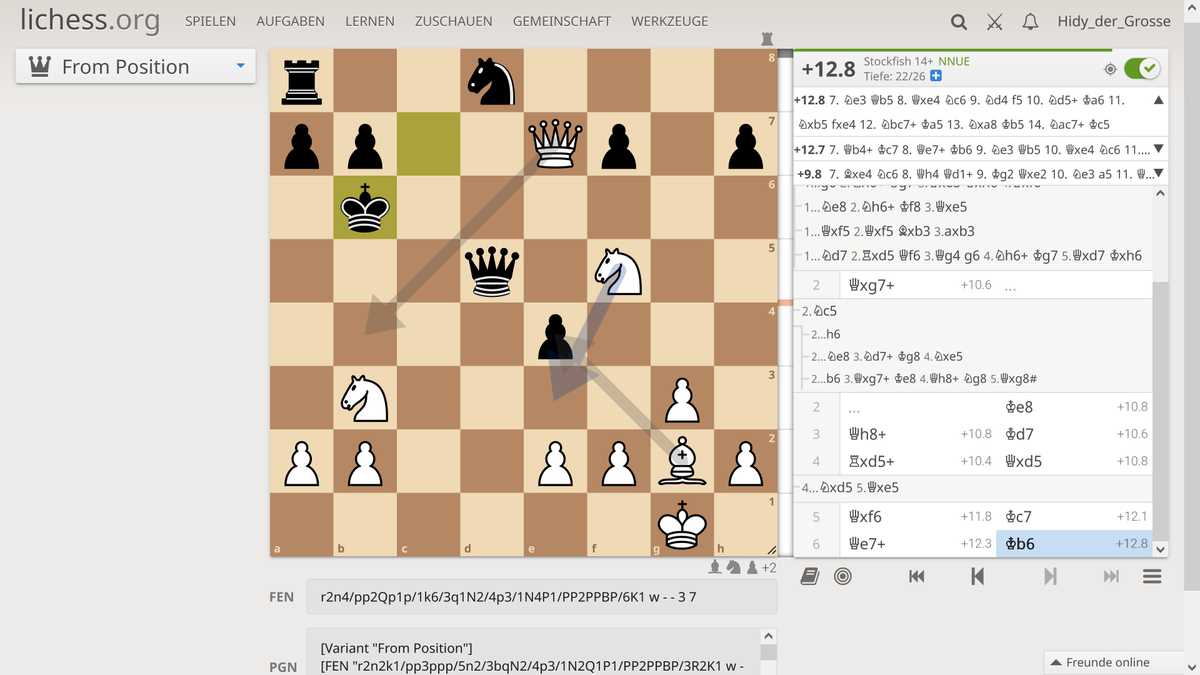Jump to first move with rewind icon
This screenshot has width=1200, height=675.
tap(917, 577)
